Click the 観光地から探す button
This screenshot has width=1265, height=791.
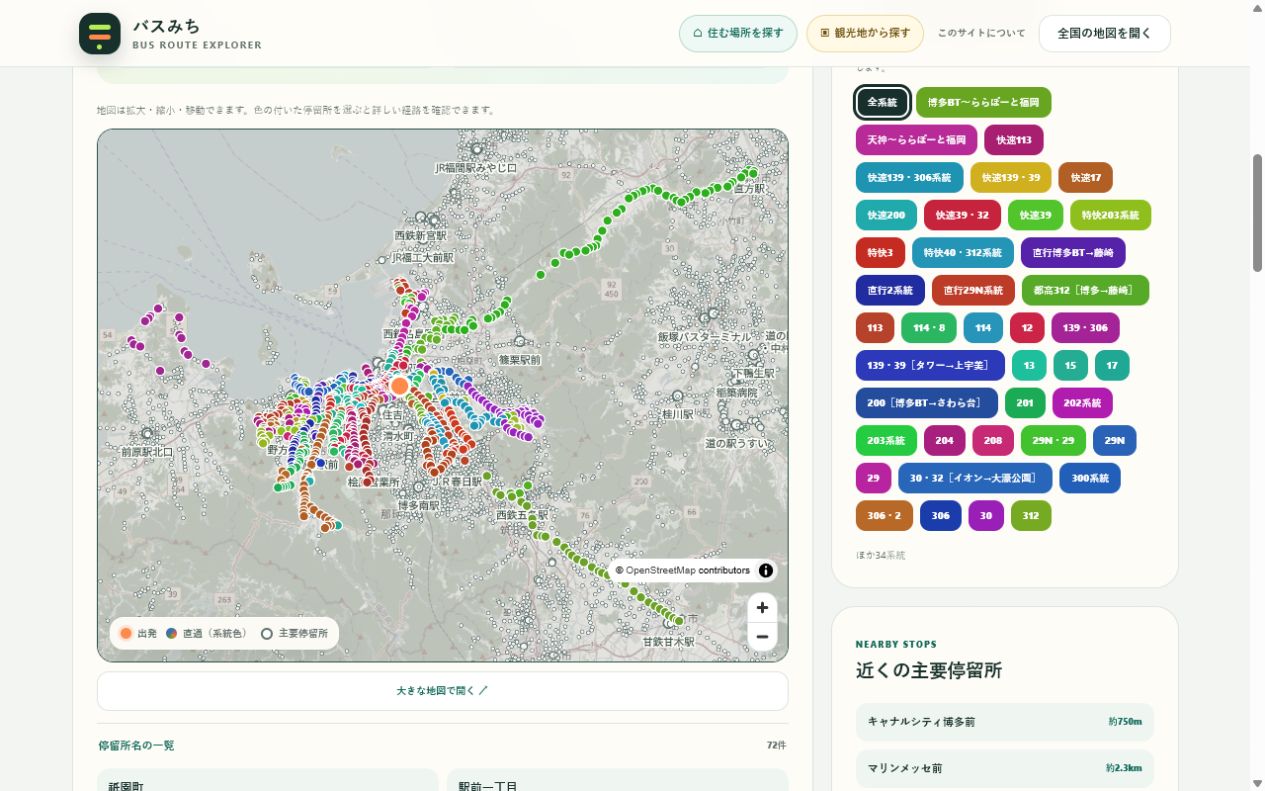pyautogui.click(x=865, y=33)
